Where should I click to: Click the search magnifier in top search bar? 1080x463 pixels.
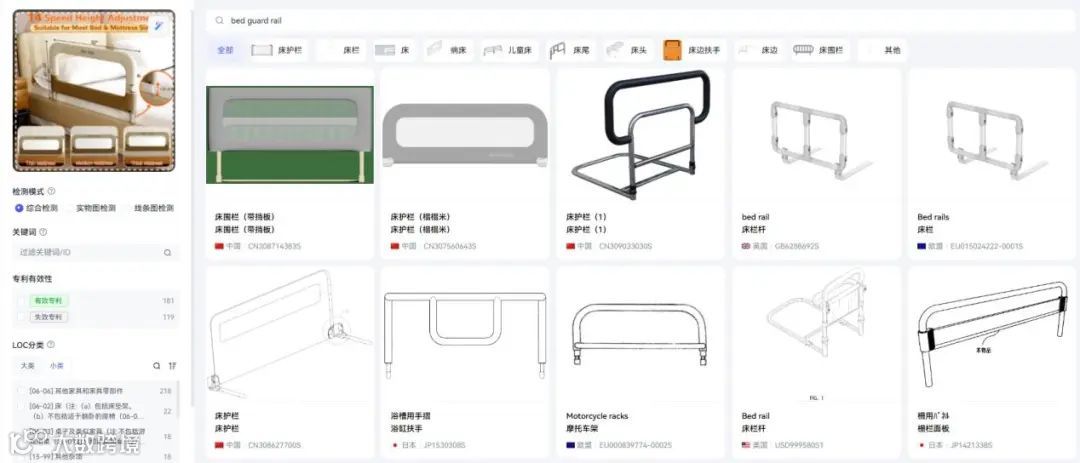tap(219, 21)
